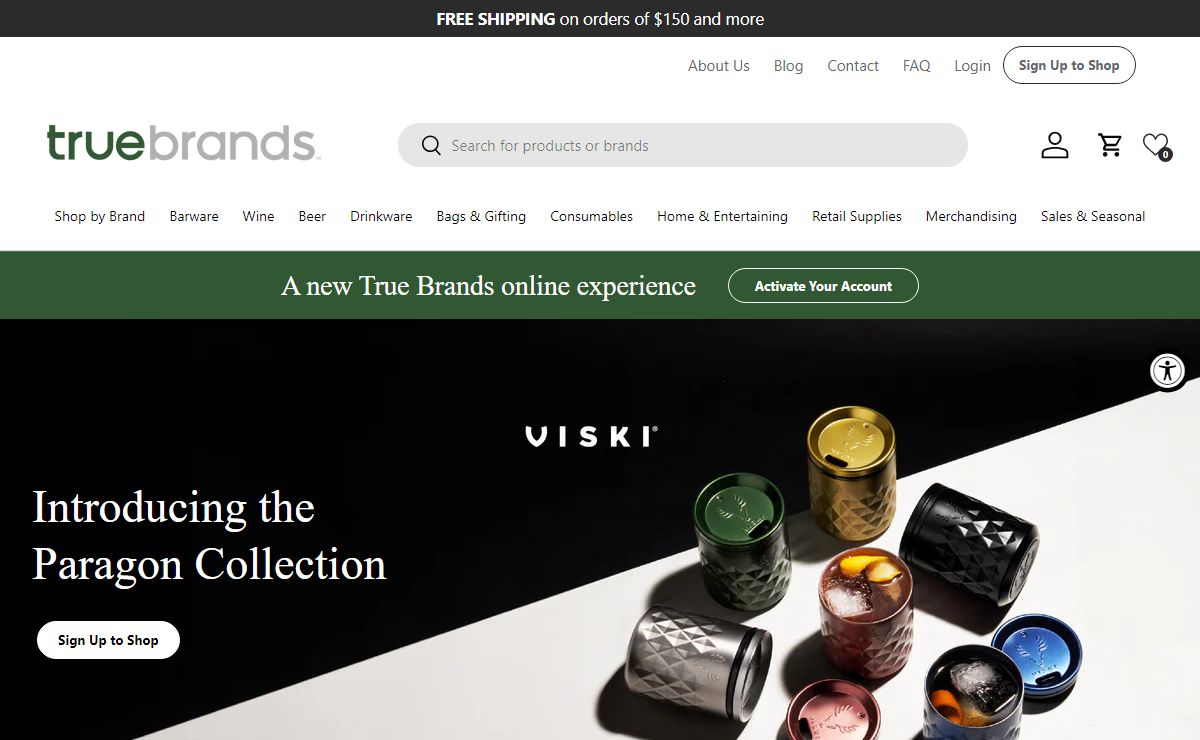
Task: Select Bags & Gifting in navigation
Action: (481, 216)
